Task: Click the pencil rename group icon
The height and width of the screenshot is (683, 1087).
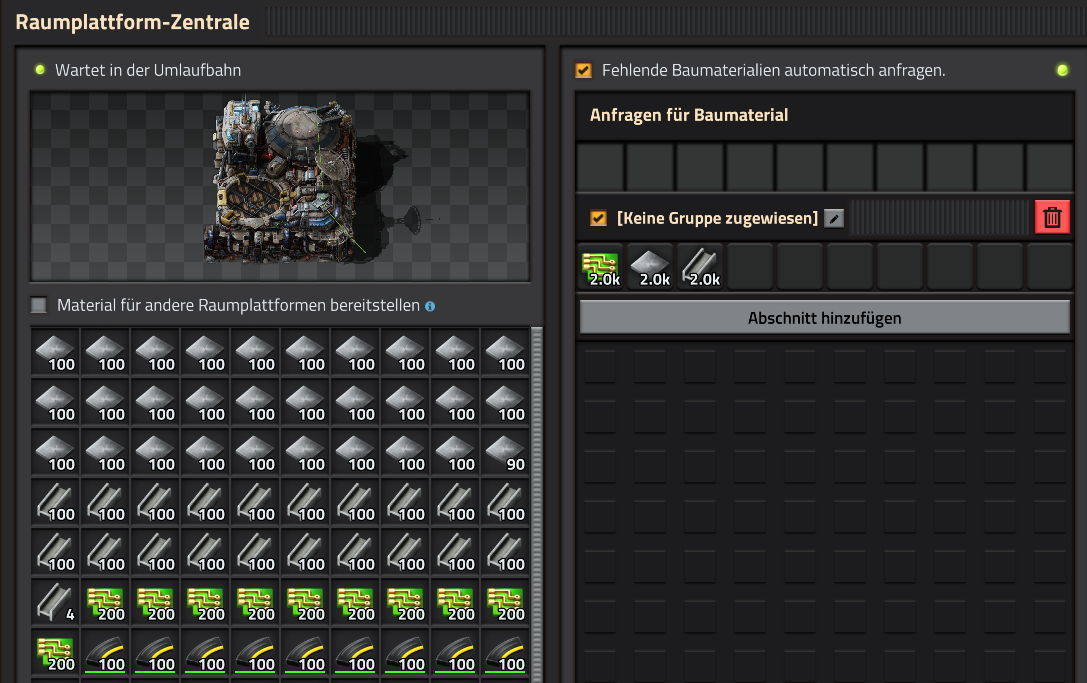Action: (834, 218)
